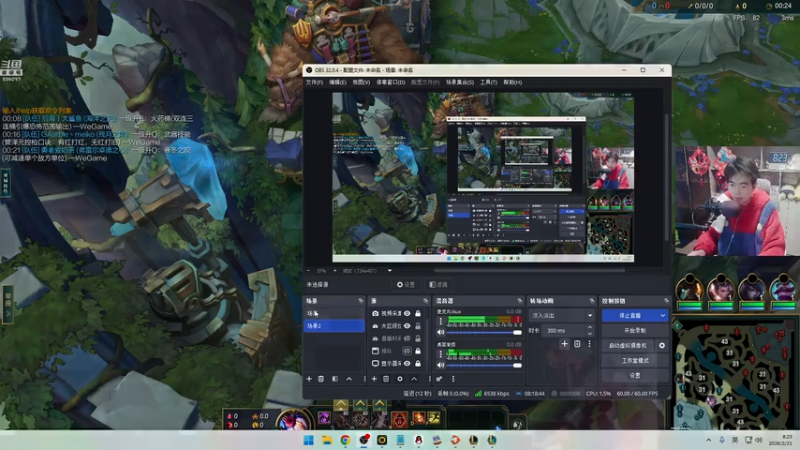
Task: Show the hidden fourth window source eye
Action: pos(407,351)
